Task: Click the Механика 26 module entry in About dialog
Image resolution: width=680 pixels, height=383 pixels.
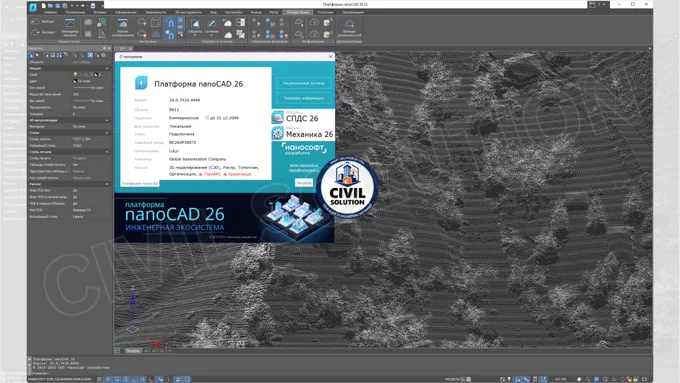Action: click(x=303, y=133)
